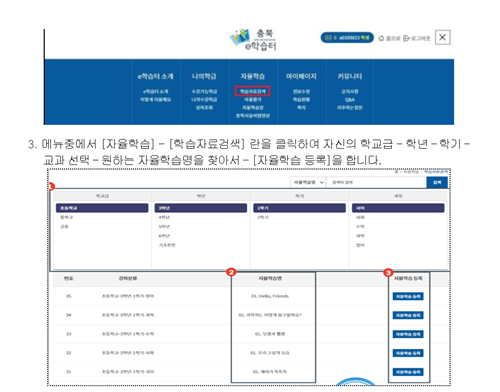Viewport: 500px width, 392px height.
Task: Select 수학 in the subject list
Action: tap(360, 227)
